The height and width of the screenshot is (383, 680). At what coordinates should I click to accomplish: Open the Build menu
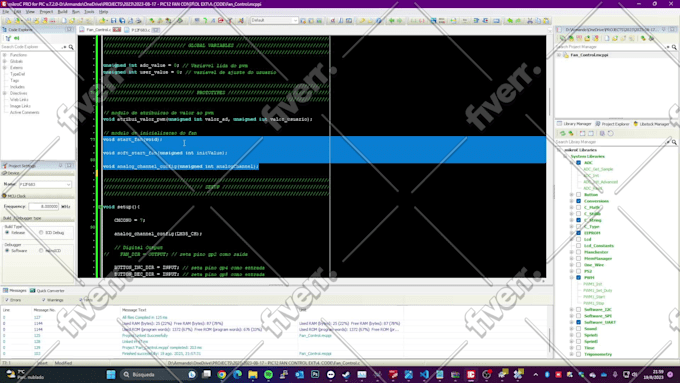62,12
